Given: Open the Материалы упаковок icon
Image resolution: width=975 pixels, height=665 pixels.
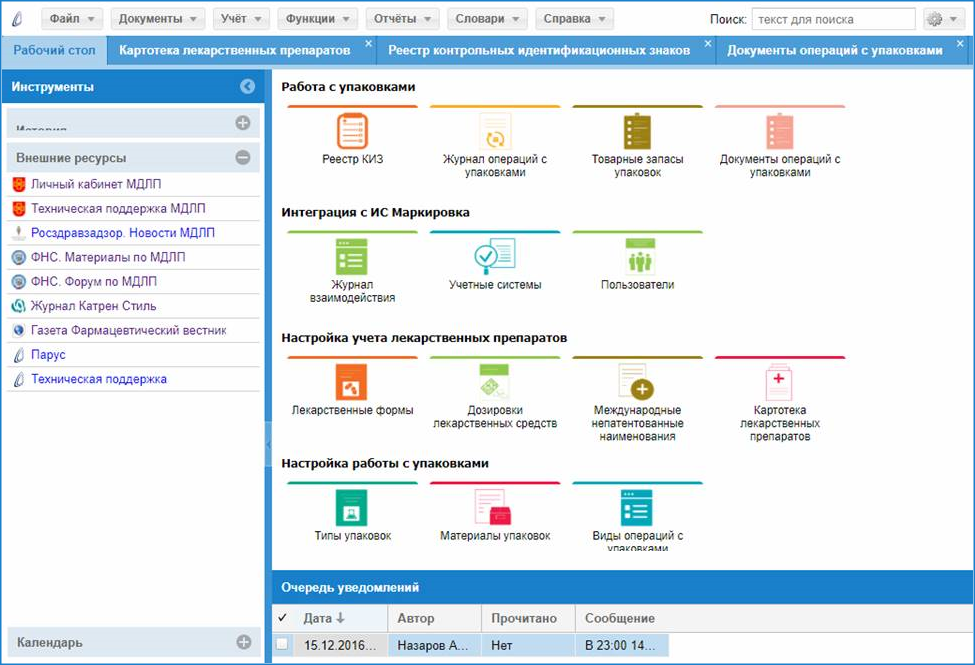Looking at the screenshot, I should (x=495, y=507).
